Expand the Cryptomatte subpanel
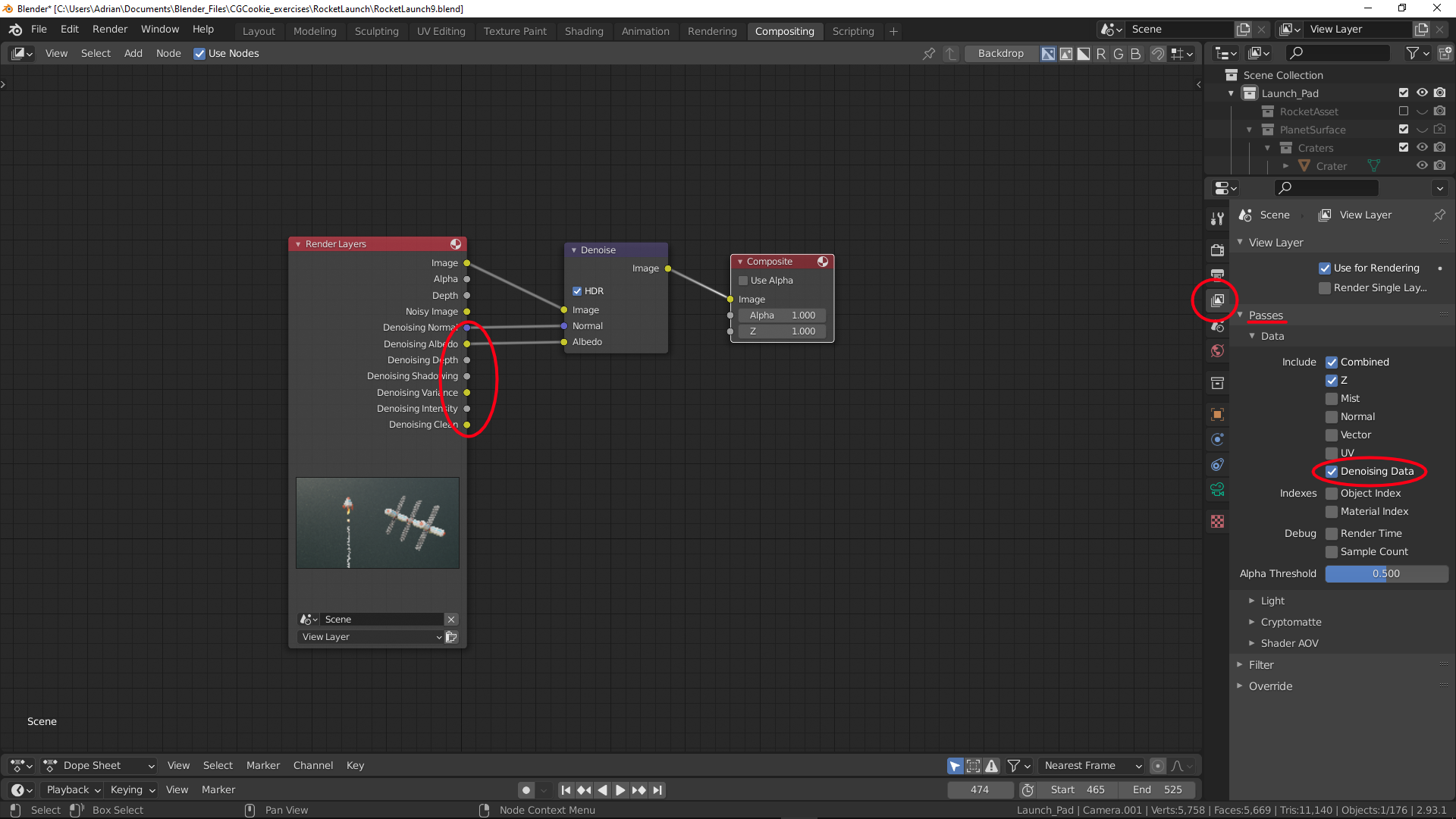The width and height of the screenshot is (1456, 819). click(1291, 622)
